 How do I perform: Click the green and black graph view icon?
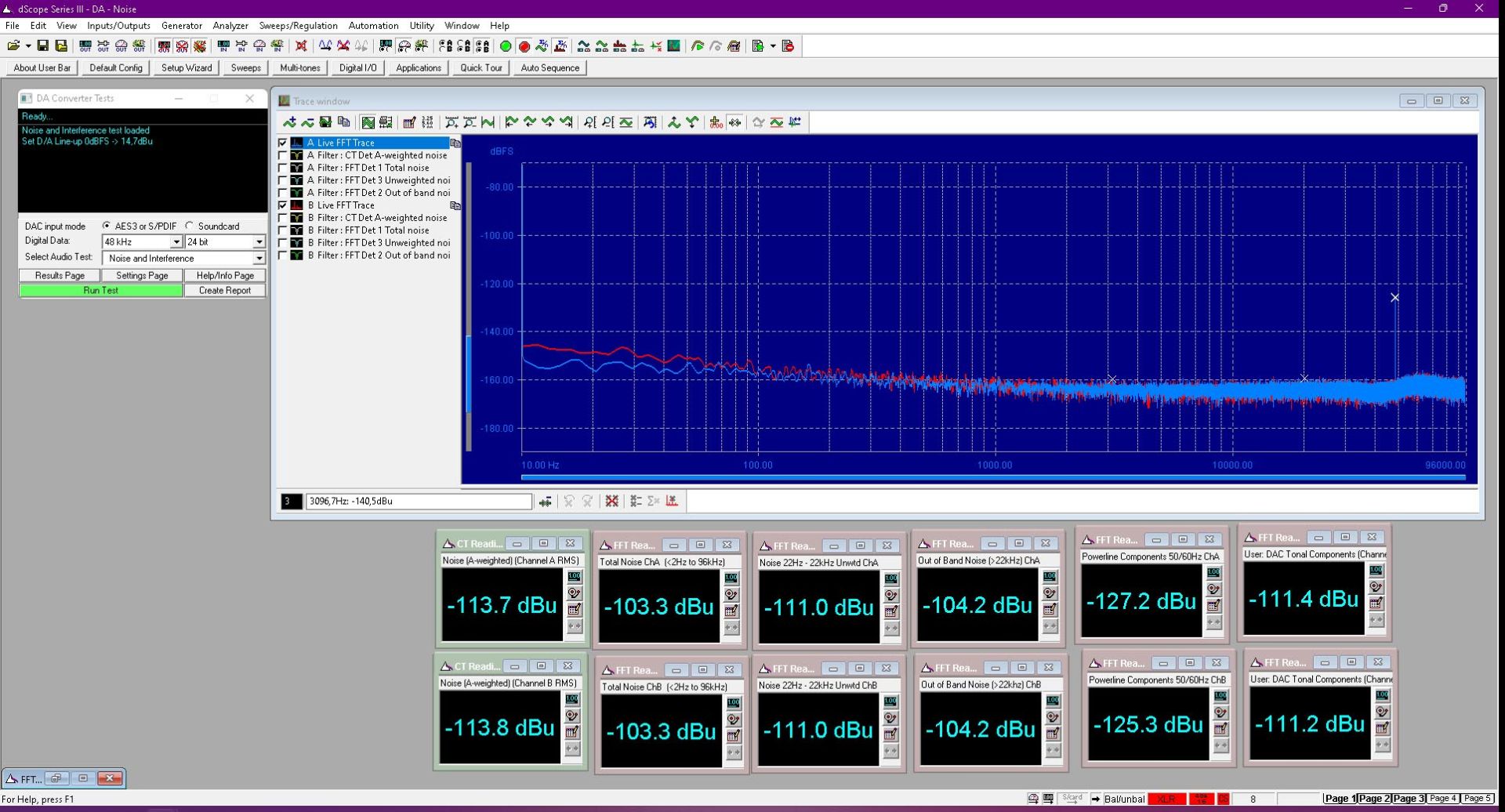pos(368,122)
